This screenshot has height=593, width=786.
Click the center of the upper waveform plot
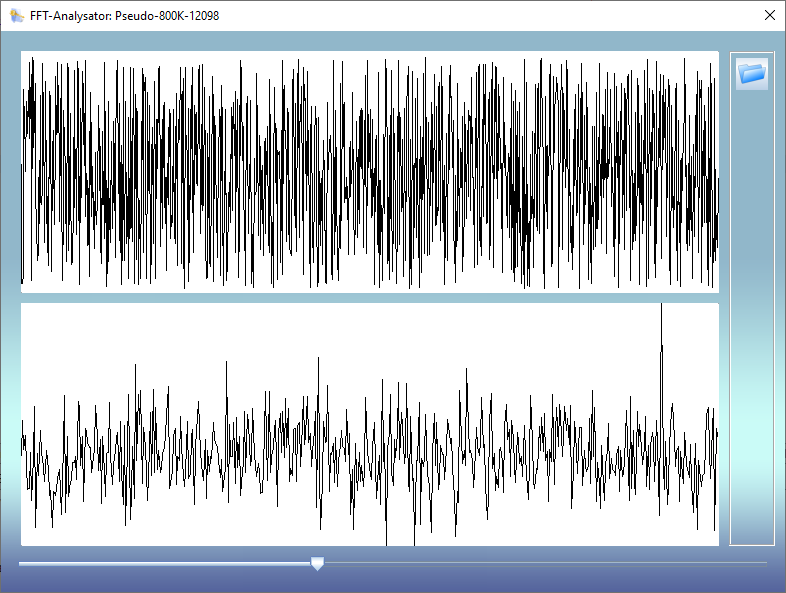tap(370, 172)
